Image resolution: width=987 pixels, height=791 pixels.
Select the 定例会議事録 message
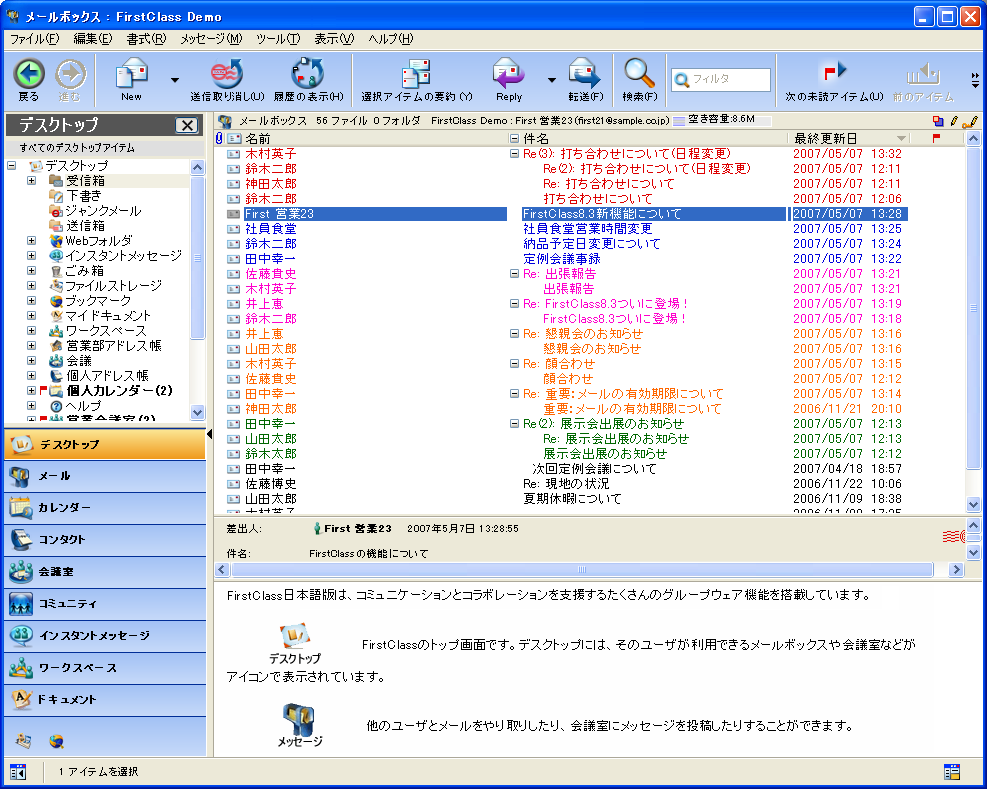coord(561,259)
